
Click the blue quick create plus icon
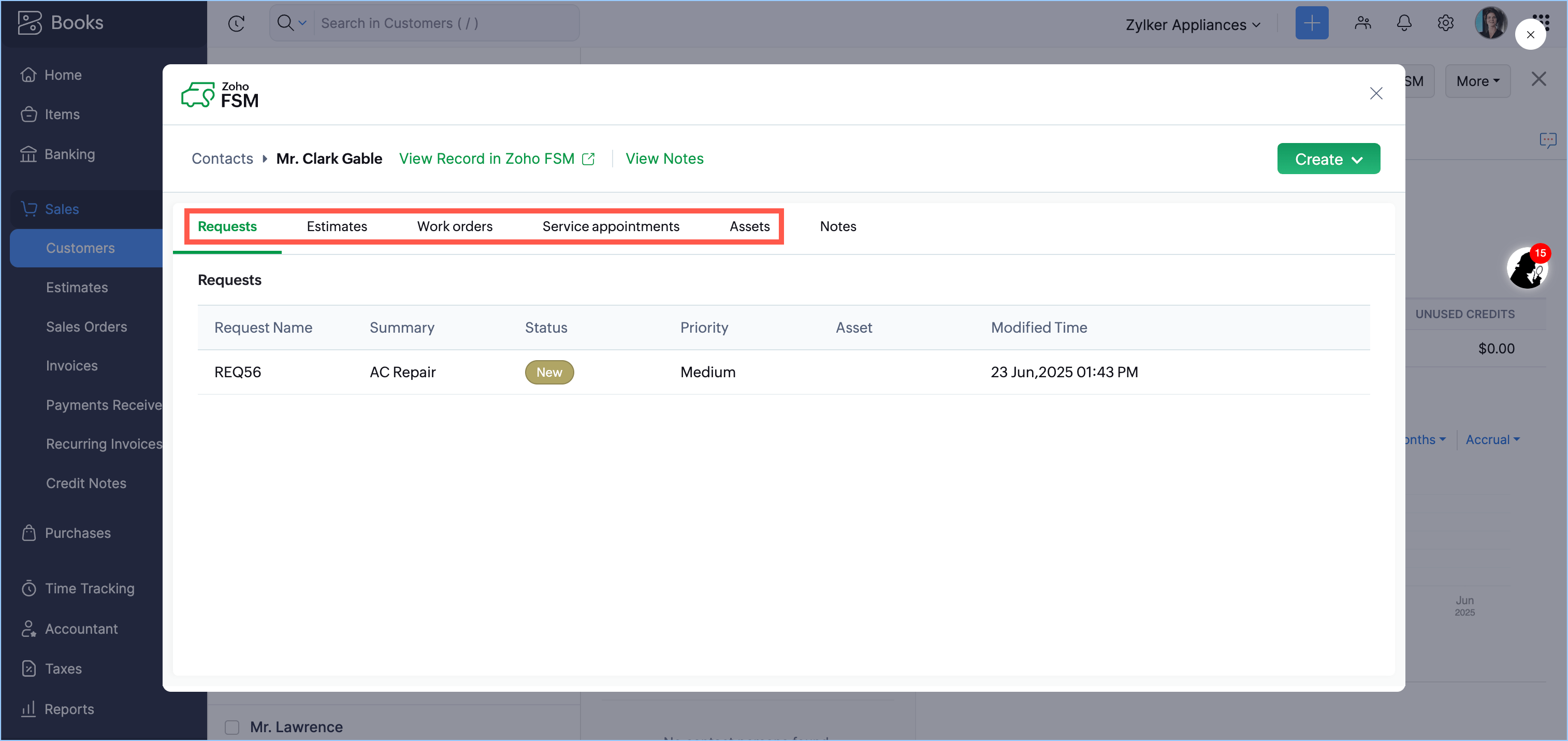(x=1311, y=23)
